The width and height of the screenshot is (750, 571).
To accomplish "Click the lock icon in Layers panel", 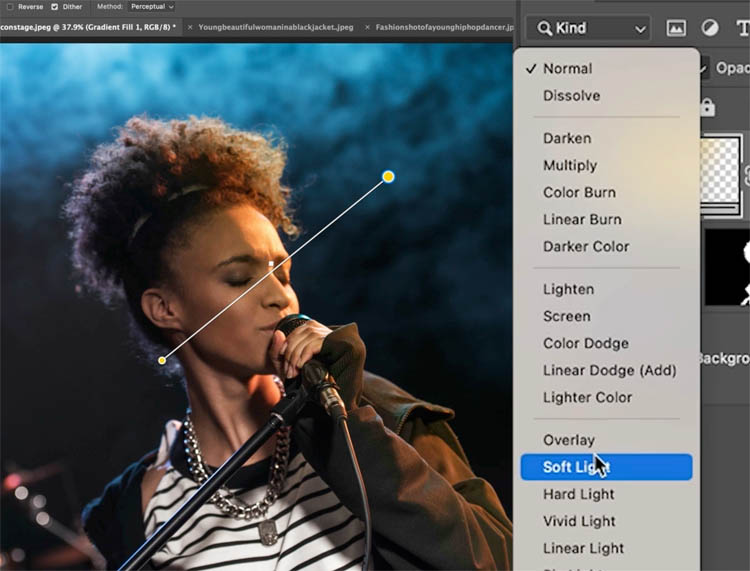I will pyautogui.click(x=707, y=107).
